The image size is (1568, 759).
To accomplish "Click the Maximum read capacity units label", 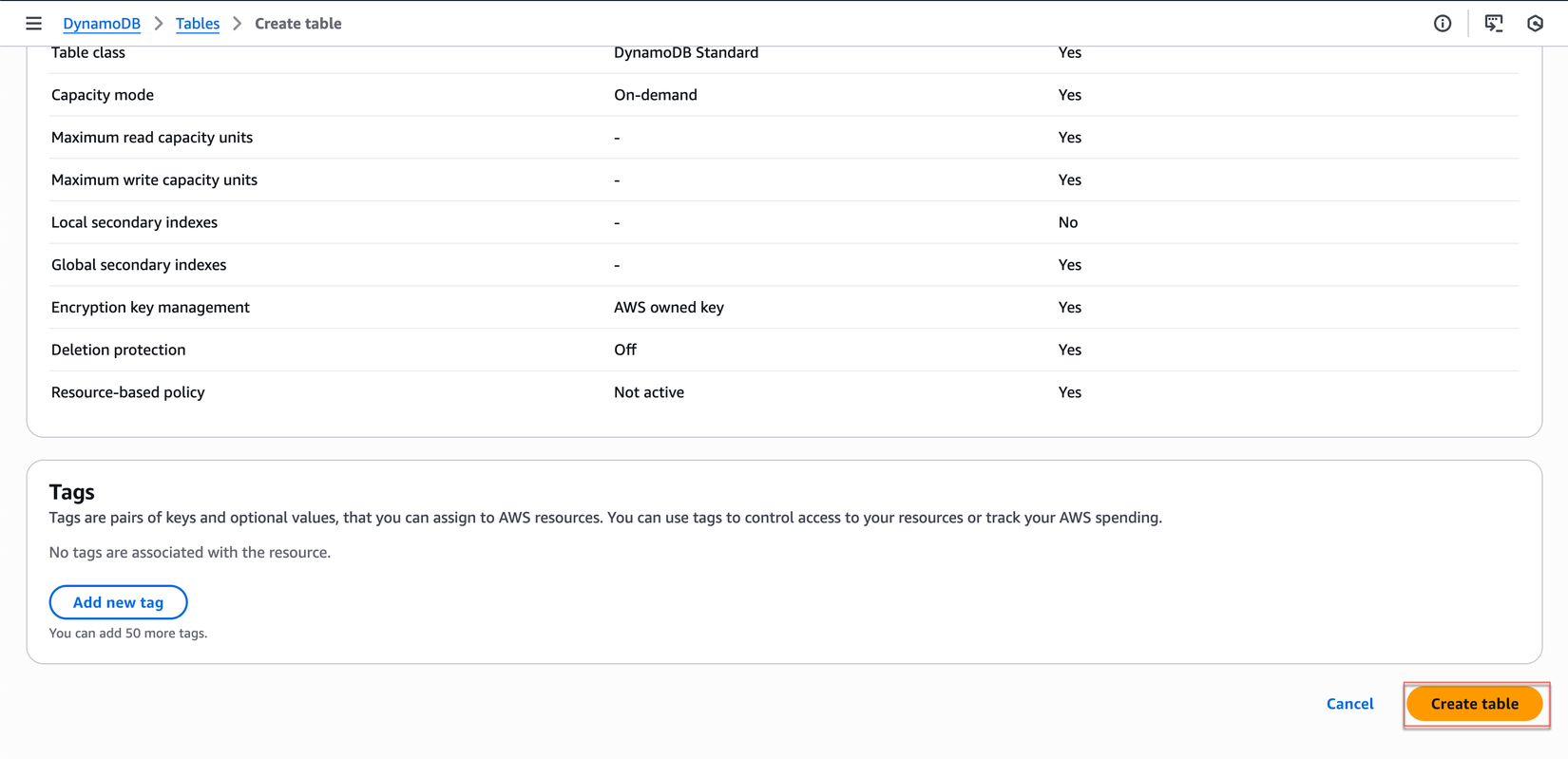I will click(152, 138).
